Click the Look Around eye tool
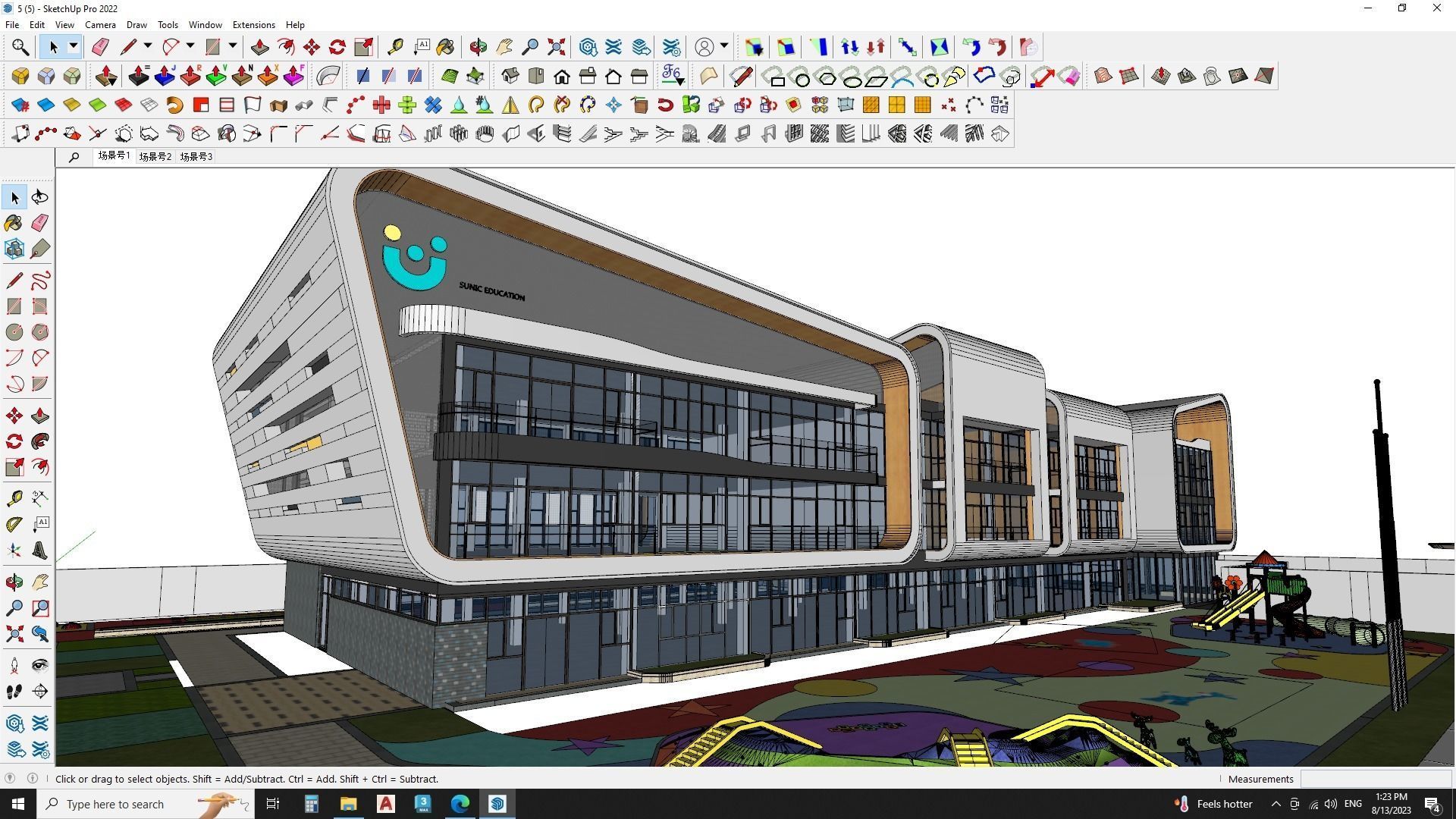The width and height of the screenshot is (1456, 819). pyautogui.click(x=40, y=666)
